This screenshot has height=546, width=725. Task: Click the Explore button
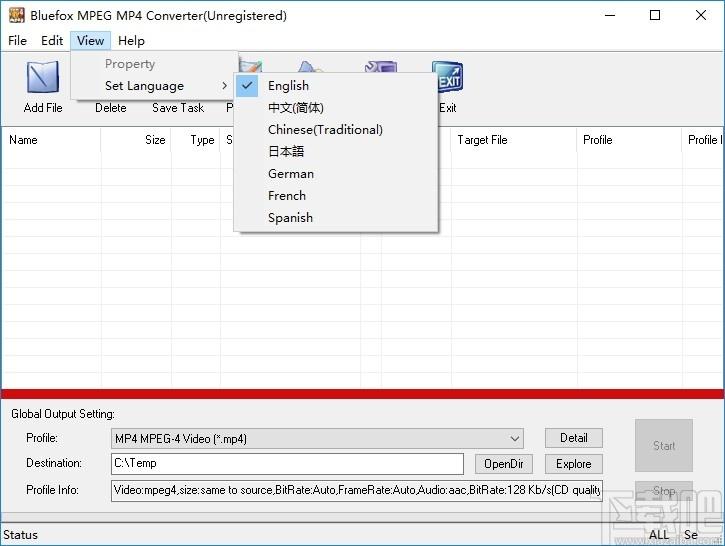coord(574,464)
